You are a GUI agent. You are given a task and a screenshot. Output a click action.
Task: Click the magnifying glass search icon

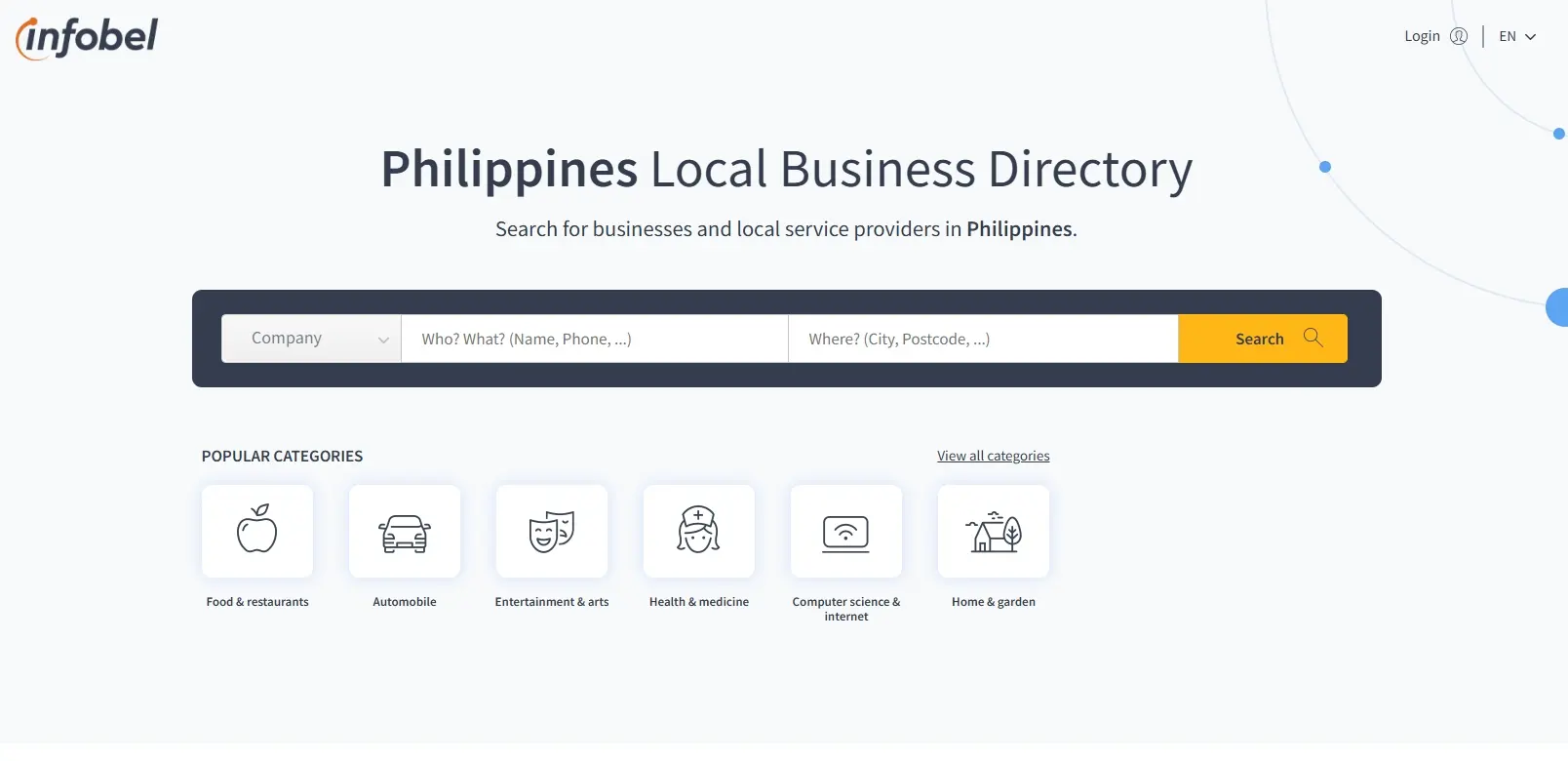coord(1313,338)
